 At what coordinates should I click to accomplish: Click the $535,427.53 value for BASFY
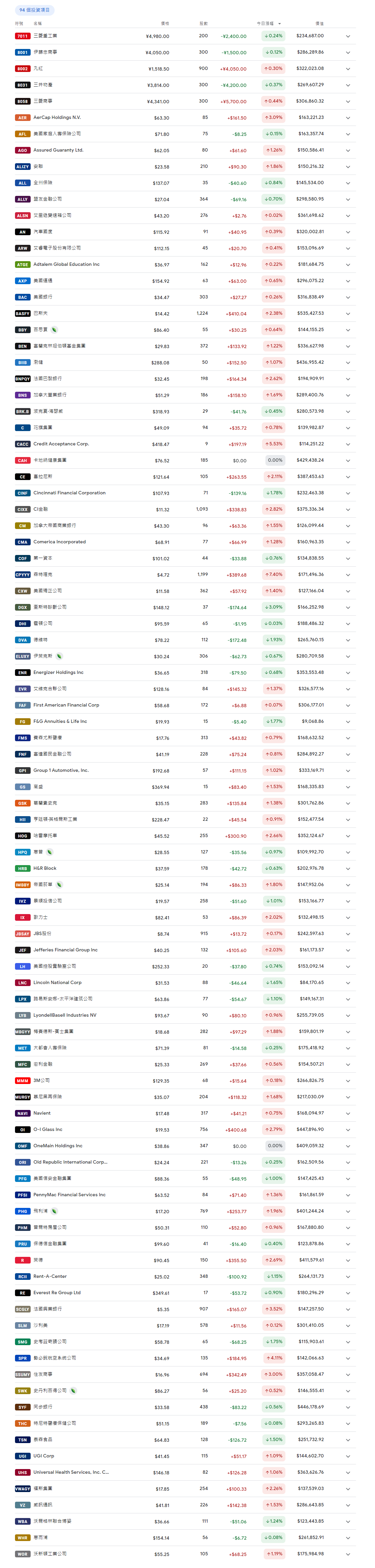310,314
